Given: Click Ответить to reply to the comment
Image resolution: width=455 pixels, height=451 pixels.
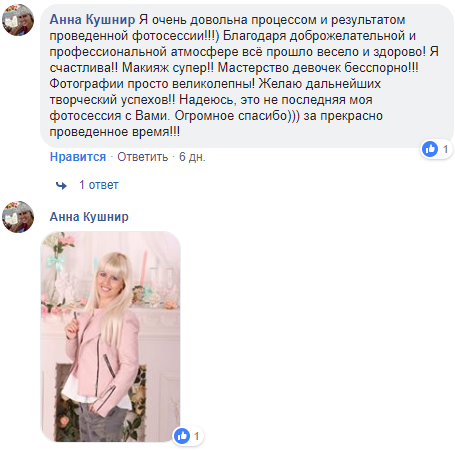Looking at the screenshot, I should pyautogui.click(x=143, y=157).
